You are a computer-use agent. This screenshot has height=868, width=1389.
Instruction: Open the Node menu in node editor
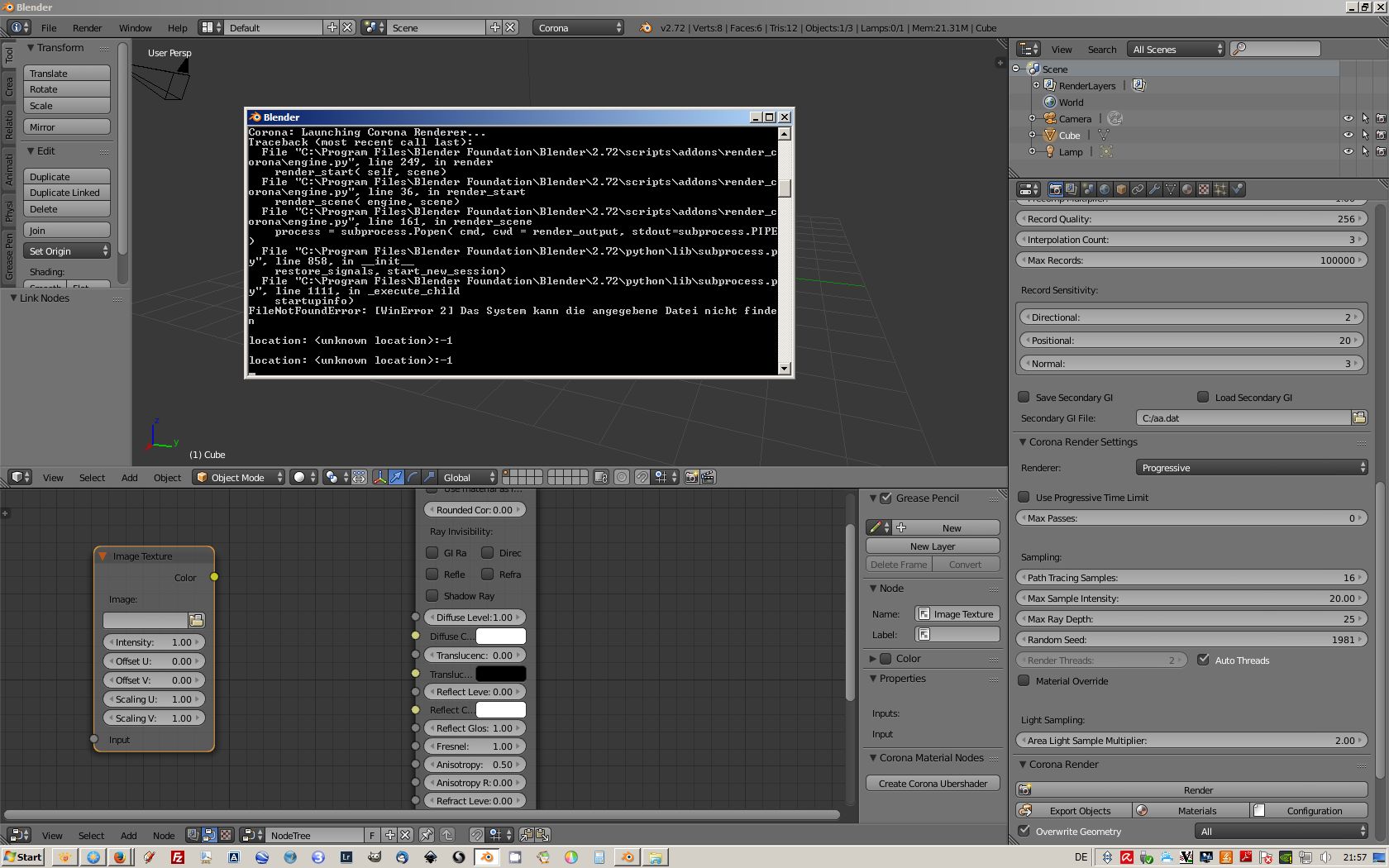click(x=164, y=835)
